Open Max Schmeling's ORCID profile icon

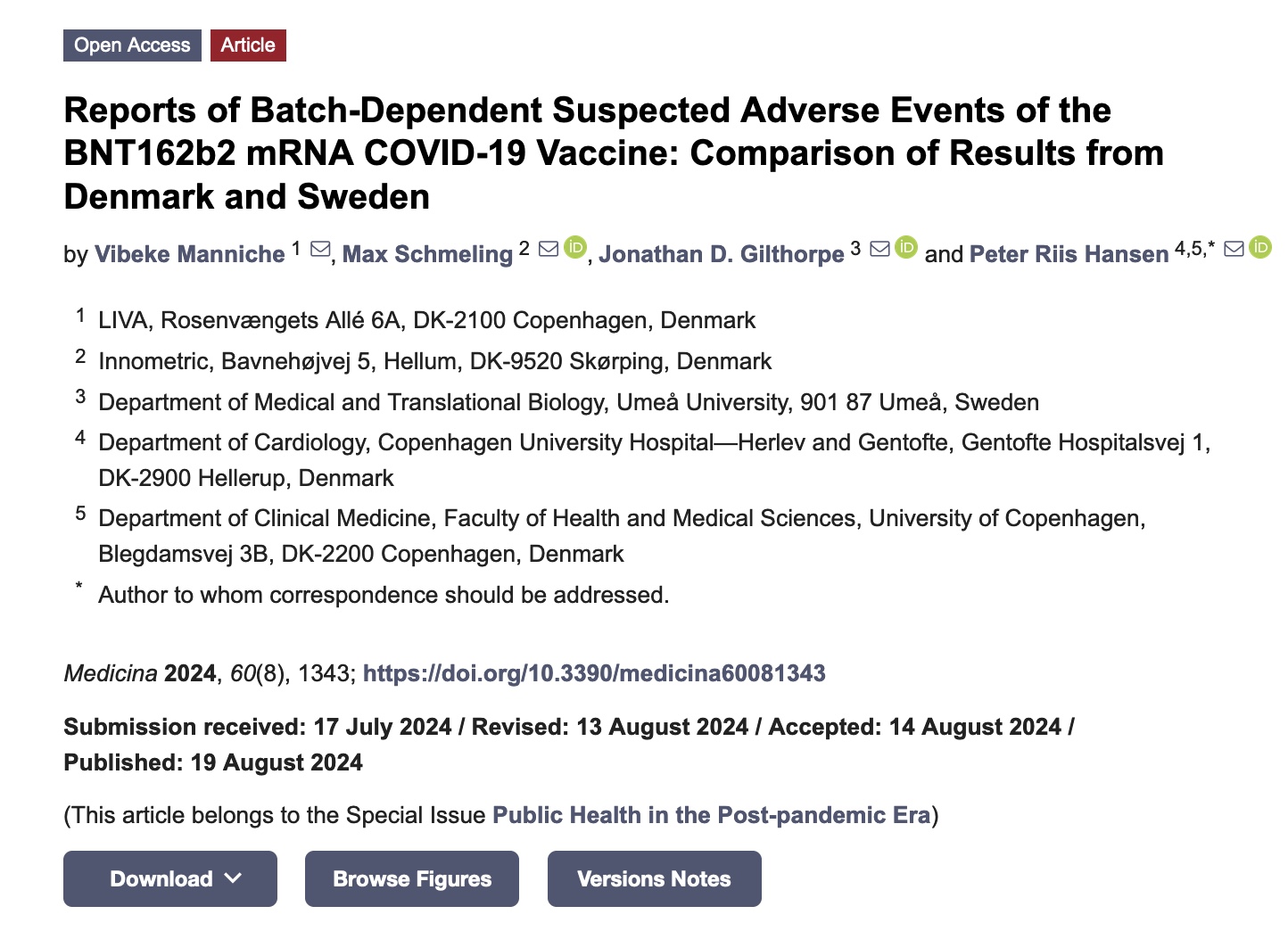click(x=576, y=247)
